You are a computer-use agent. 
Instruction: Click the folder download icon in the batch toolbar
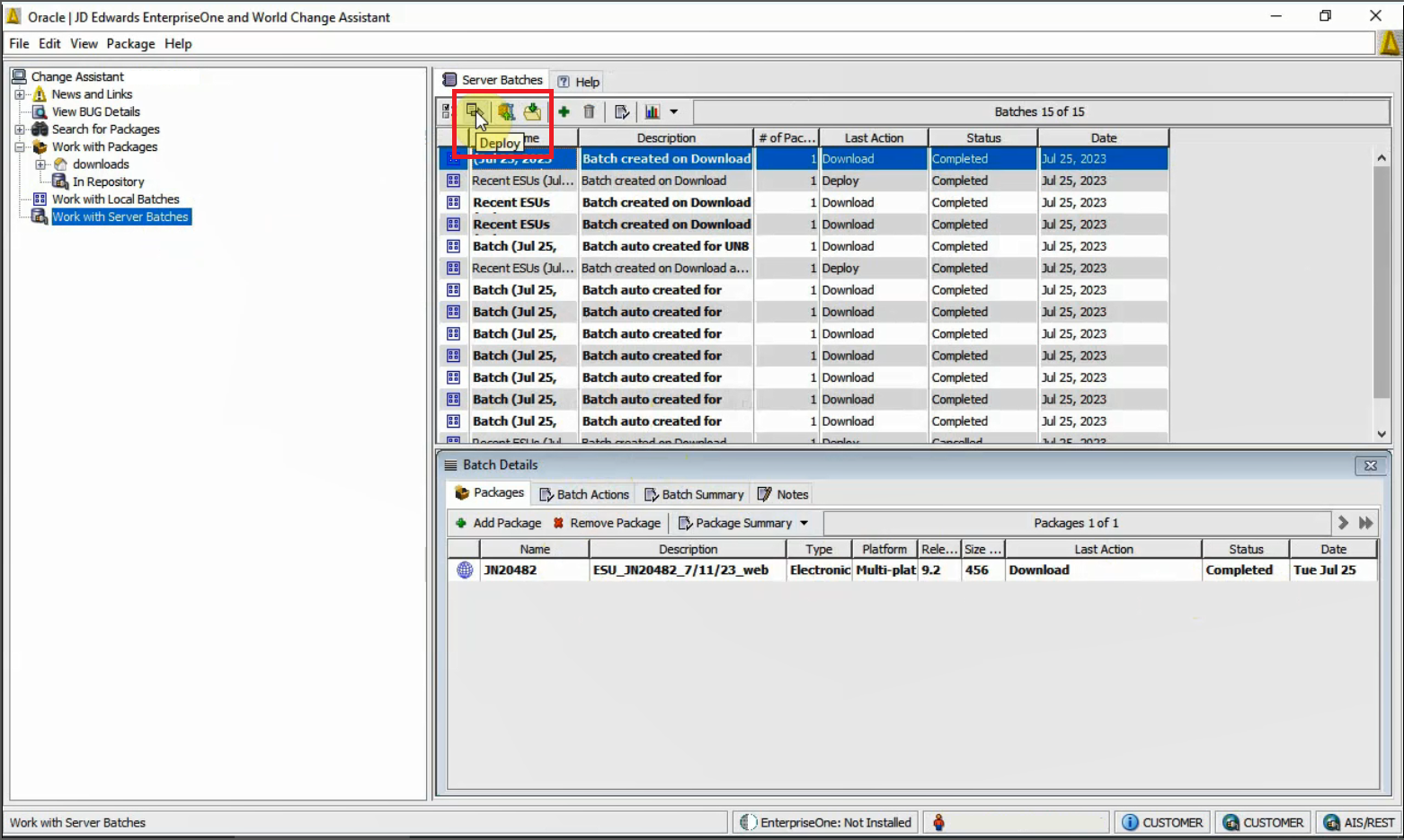[533, 111]
